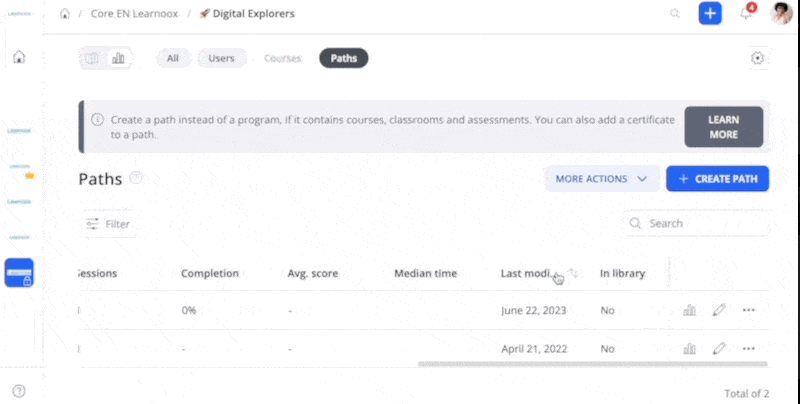Open the notifications bell
Screen dimensions: 800x404
click(746, 13)
